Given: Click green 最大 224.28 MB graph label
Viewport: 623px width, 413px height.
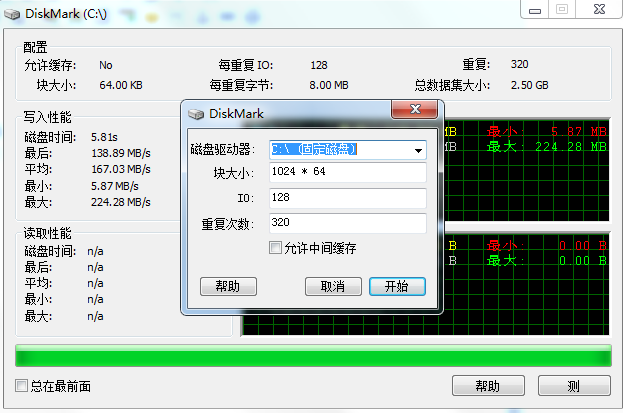Looking at the screenshot, I should point(546,147).
